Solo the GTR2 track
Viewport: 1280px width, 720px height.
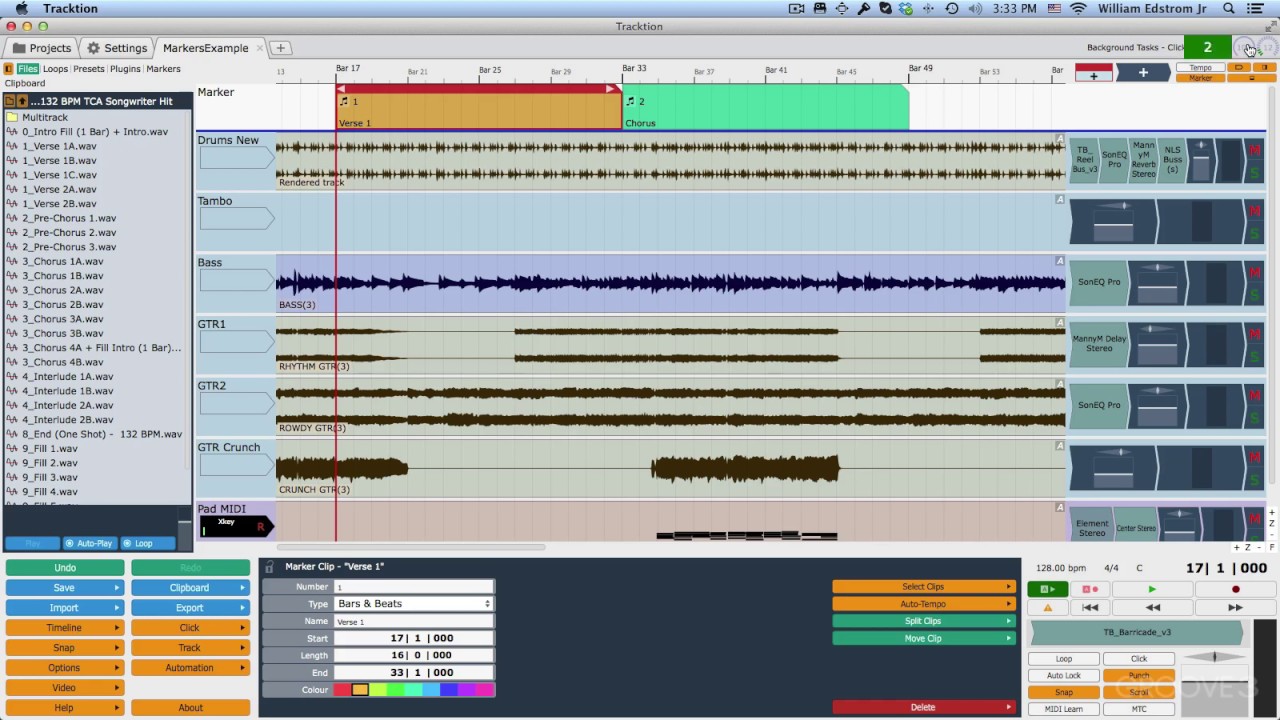[1255, 419]
